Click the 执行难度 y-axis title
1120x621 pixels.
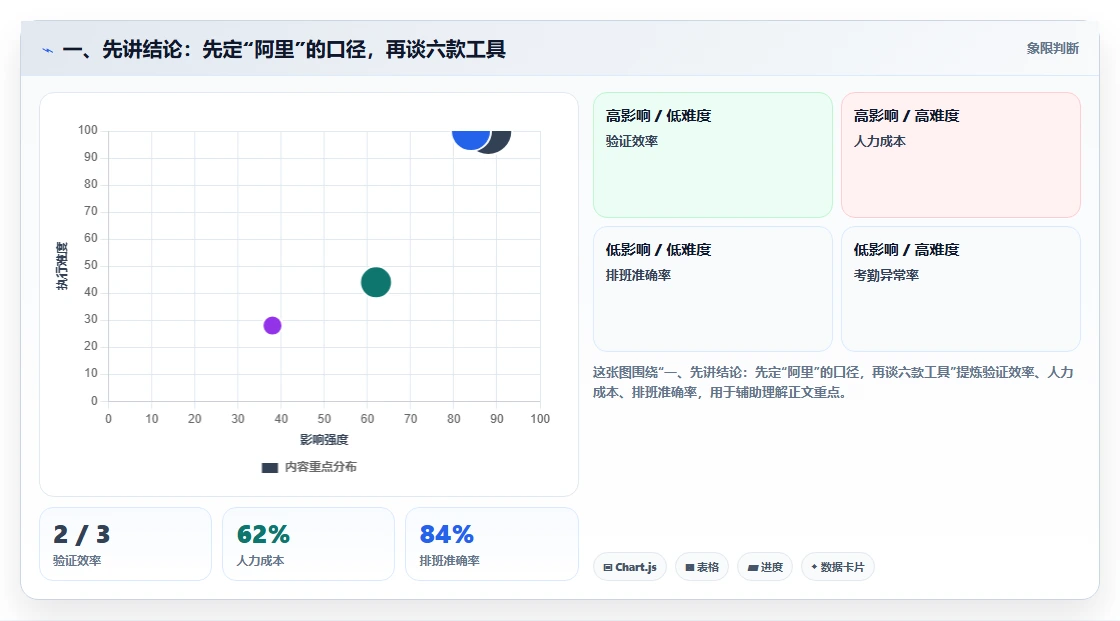pos(62,266)
